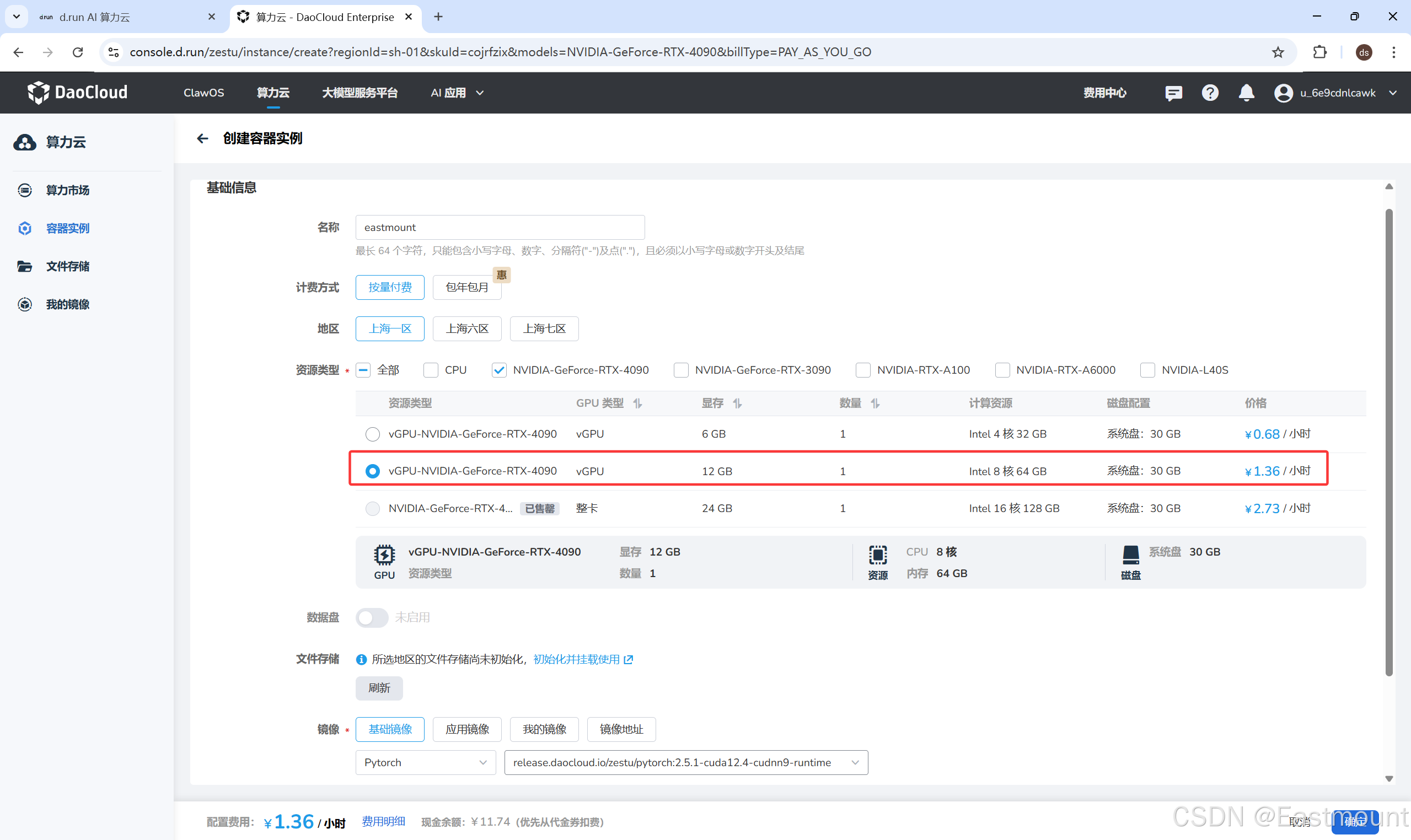Expand the AI 应用 menu
This screenshot has height=840, width=1411.
click(x=457, y=93)
